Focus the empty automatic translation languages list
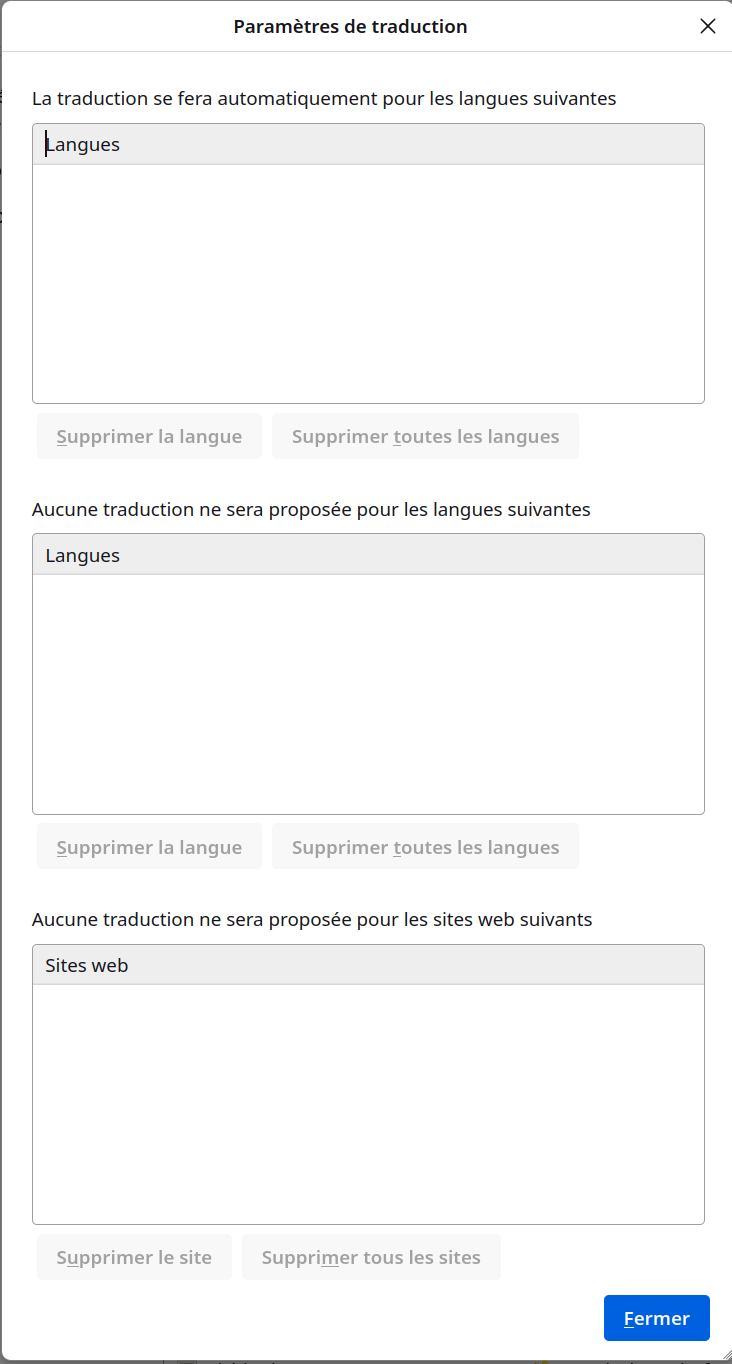 click(368, 284)
